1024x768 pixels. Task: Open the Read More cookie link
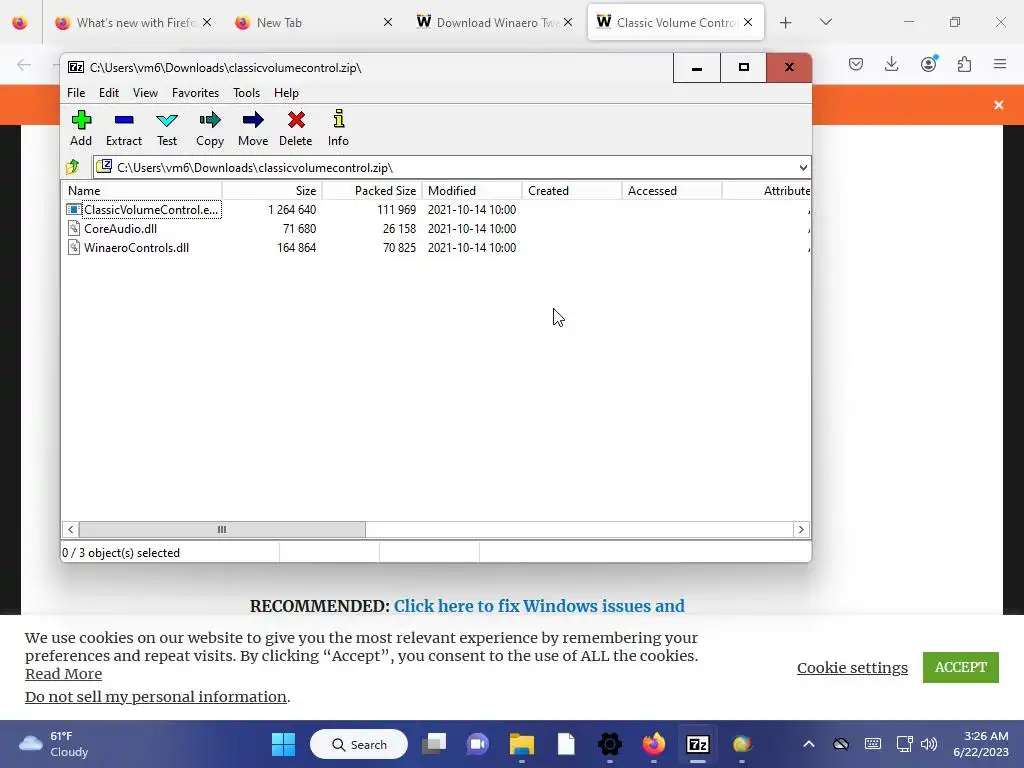point(63,674)
